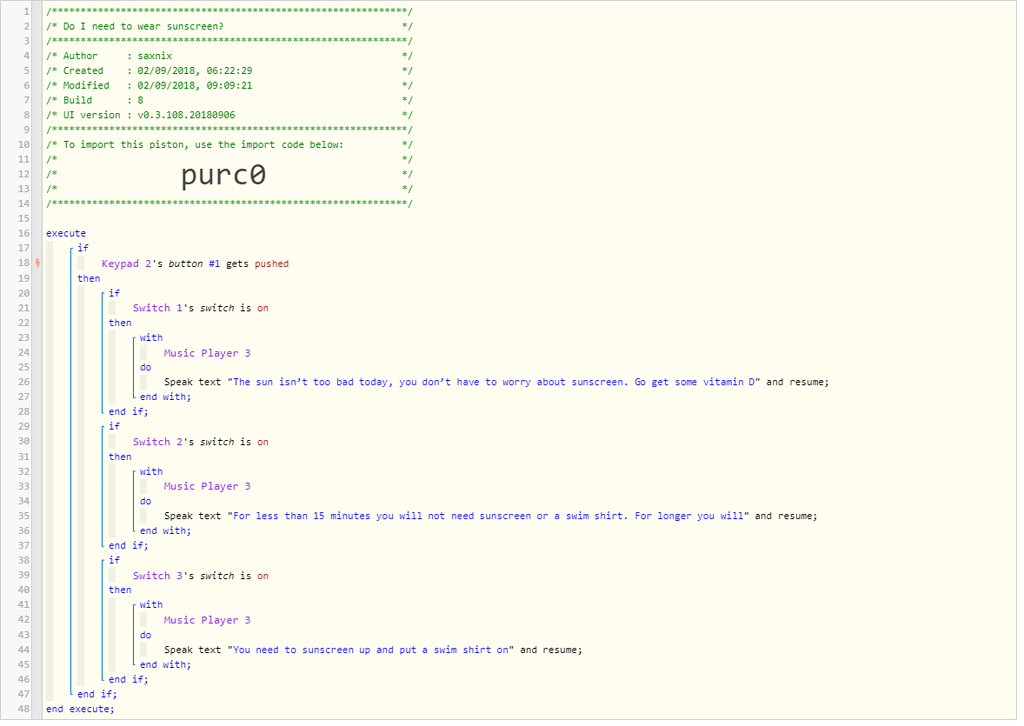
Task: Click the "on" value in Switch 1 condition
Action: coord(262,307)
